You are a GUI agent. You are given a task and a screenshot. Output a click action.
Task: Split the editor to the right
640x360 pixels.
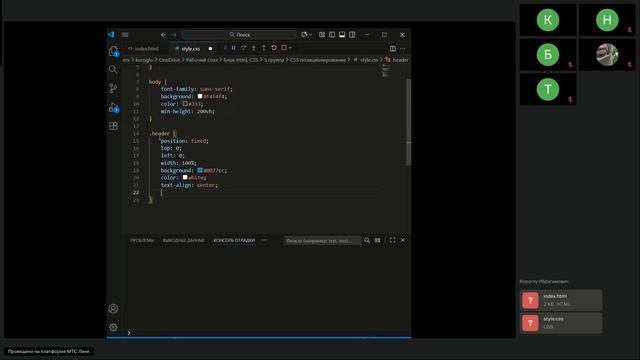tap(393, 49)
